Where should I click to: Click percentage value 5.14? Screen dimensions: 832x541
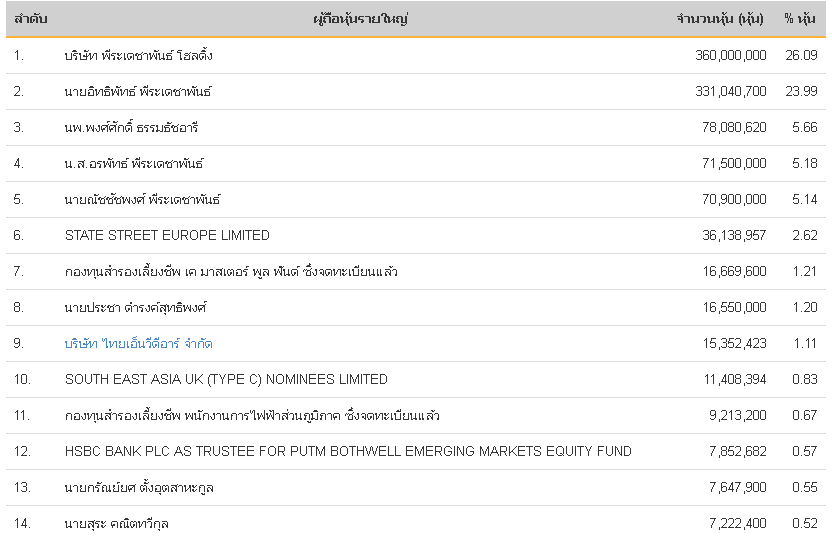click(x=804, y=199)
